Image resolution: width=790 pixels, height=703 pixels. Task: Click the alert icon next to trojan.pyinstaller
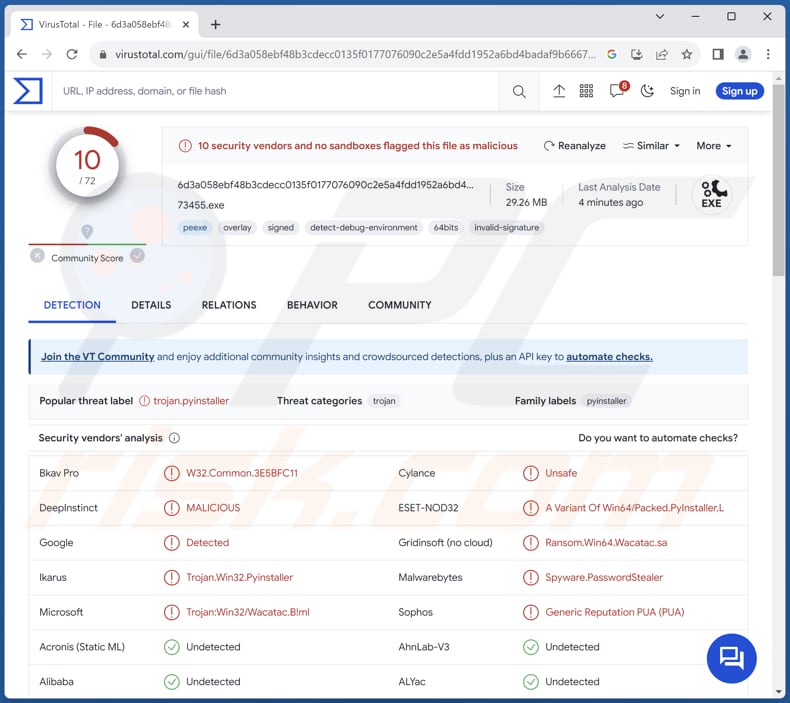coord(145,401)
